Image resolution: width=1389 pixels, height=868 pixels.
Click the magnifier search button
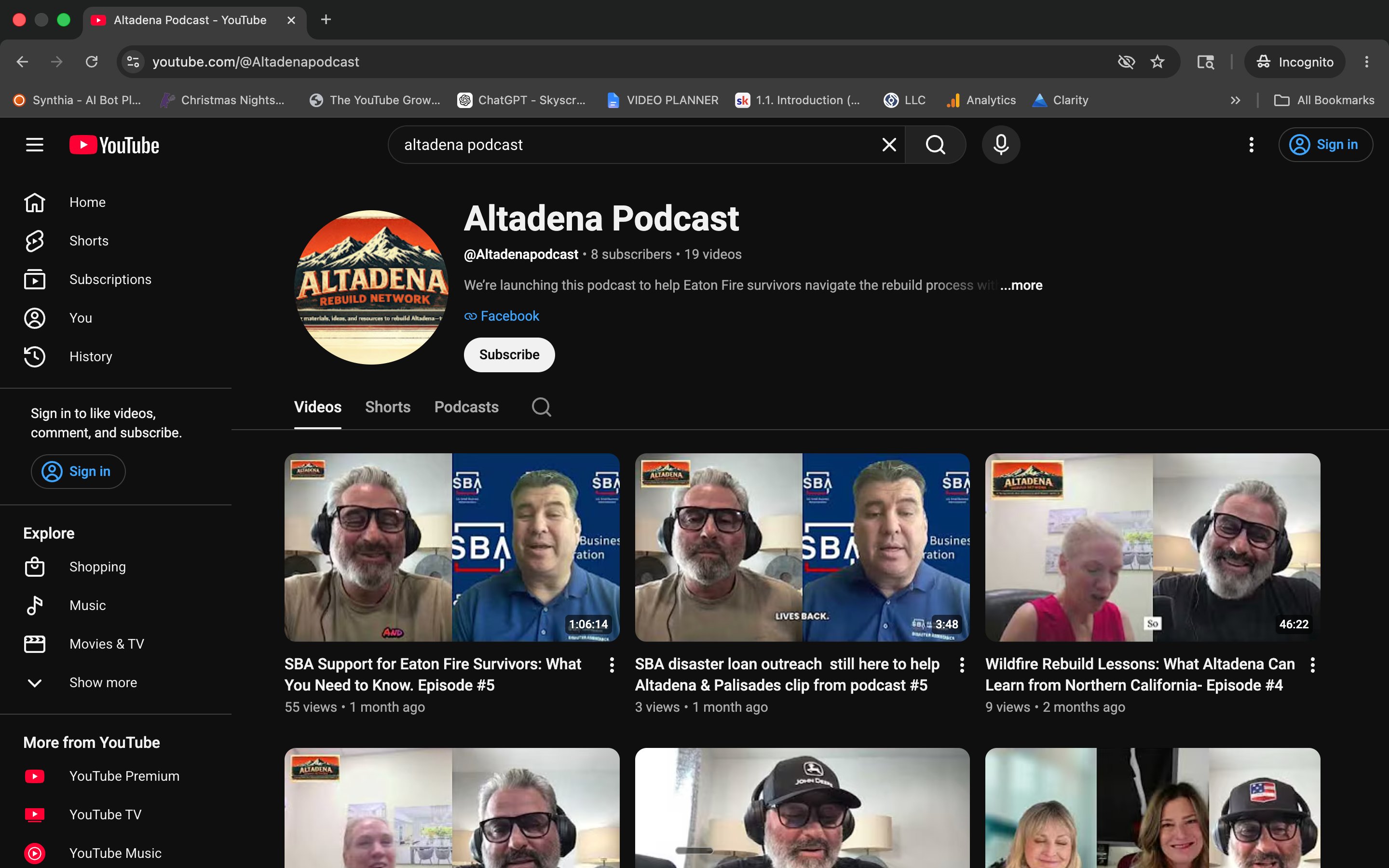pos(935,145)
